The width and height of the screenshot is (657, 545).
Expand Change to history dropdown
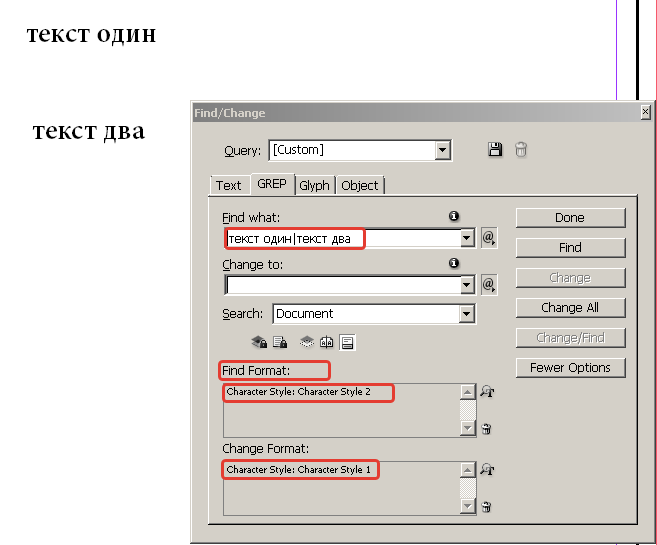tap(467, 285)
